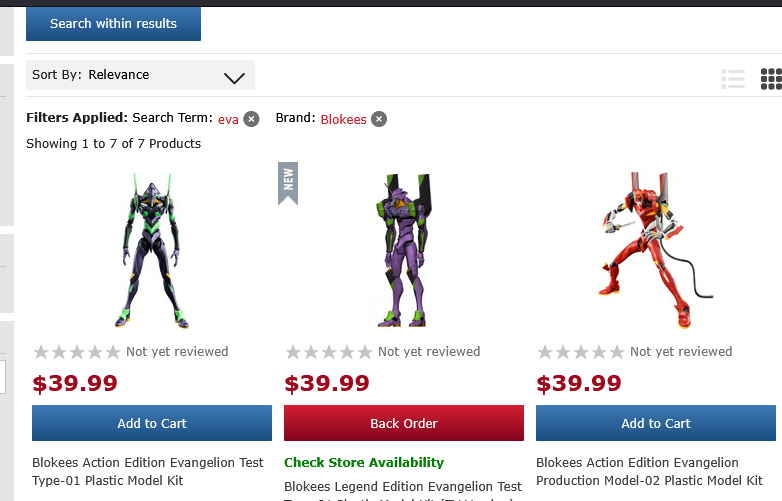Switch to grid view layout icon
This screenshot has height=501, width=782.
click(771, 79)
